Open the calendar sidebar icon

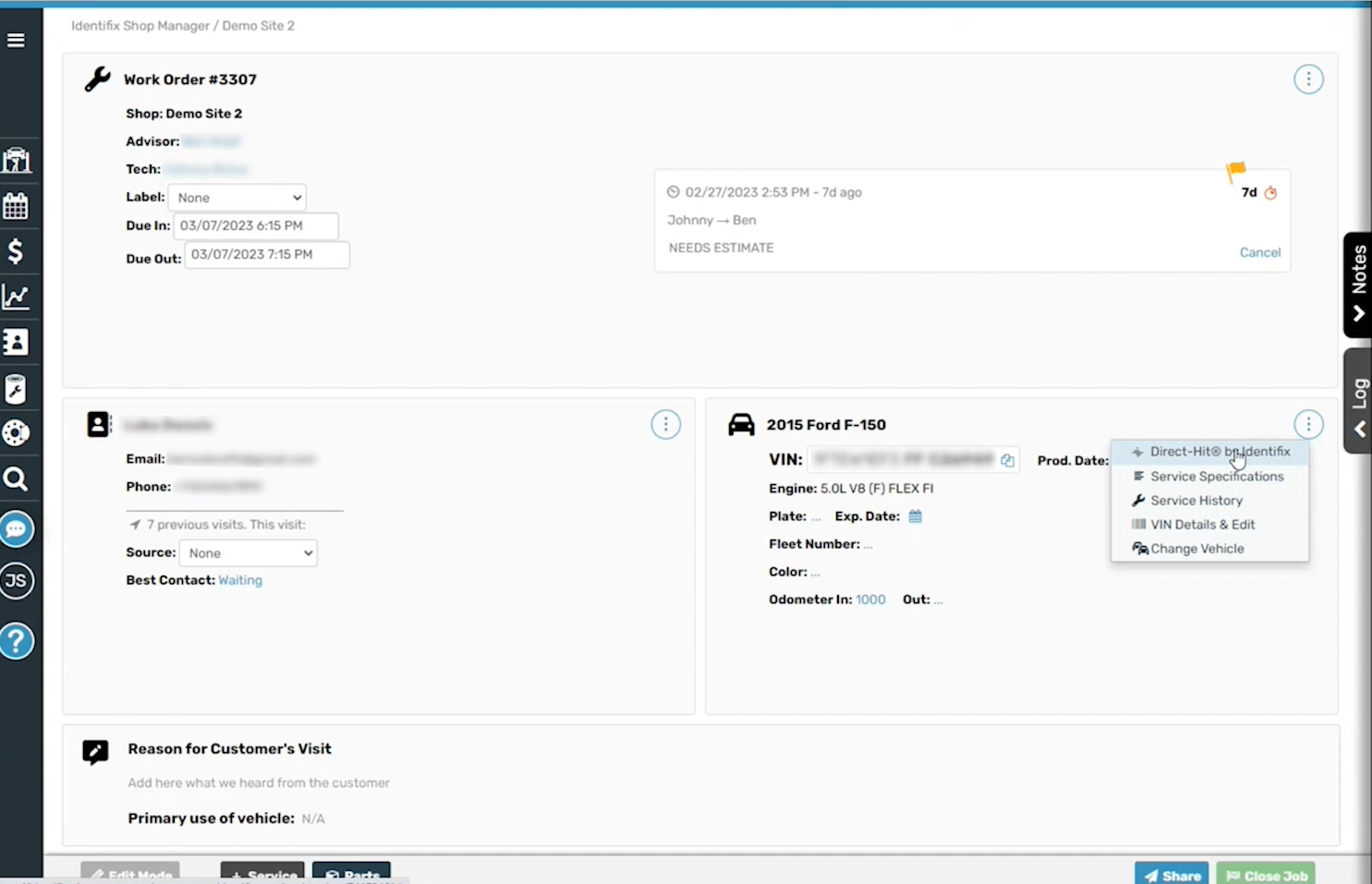tap(16, 206)
